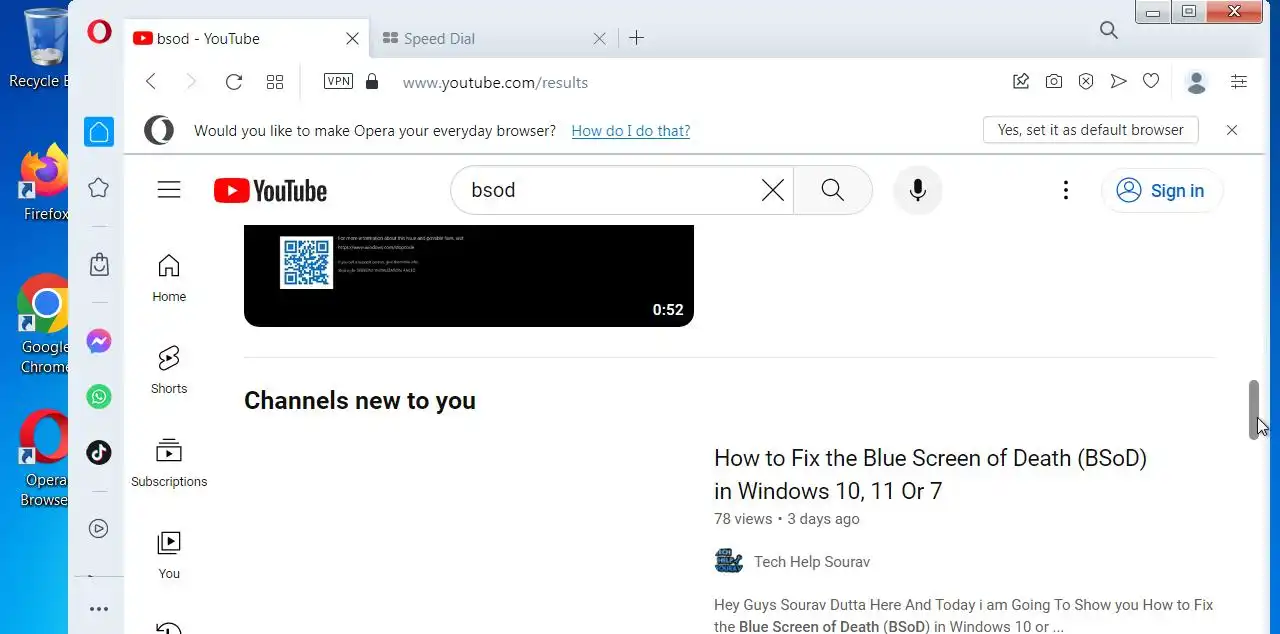
Task: Toggle the YouTube hamburger guide menu
Action: (x=169, y=190)
